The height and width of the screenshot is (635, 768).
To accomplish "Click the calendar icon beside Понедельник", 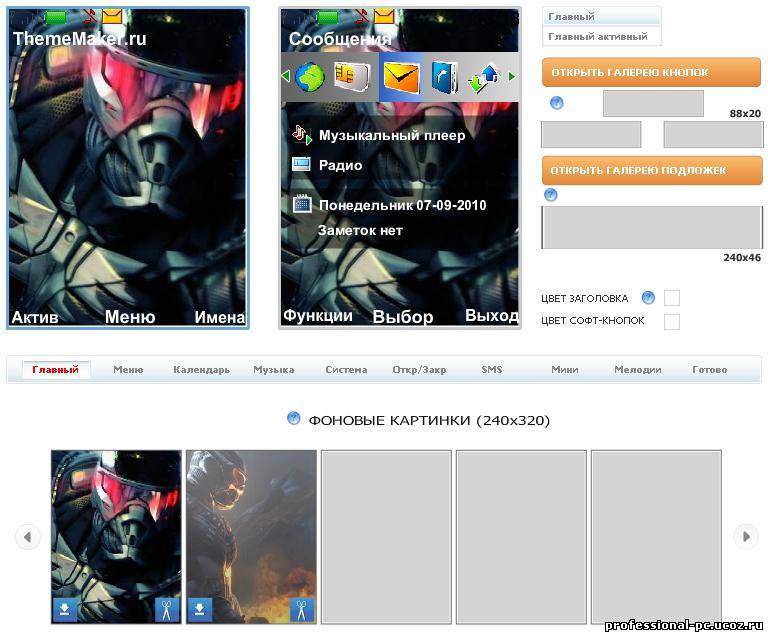I will (x=302, y=203).
